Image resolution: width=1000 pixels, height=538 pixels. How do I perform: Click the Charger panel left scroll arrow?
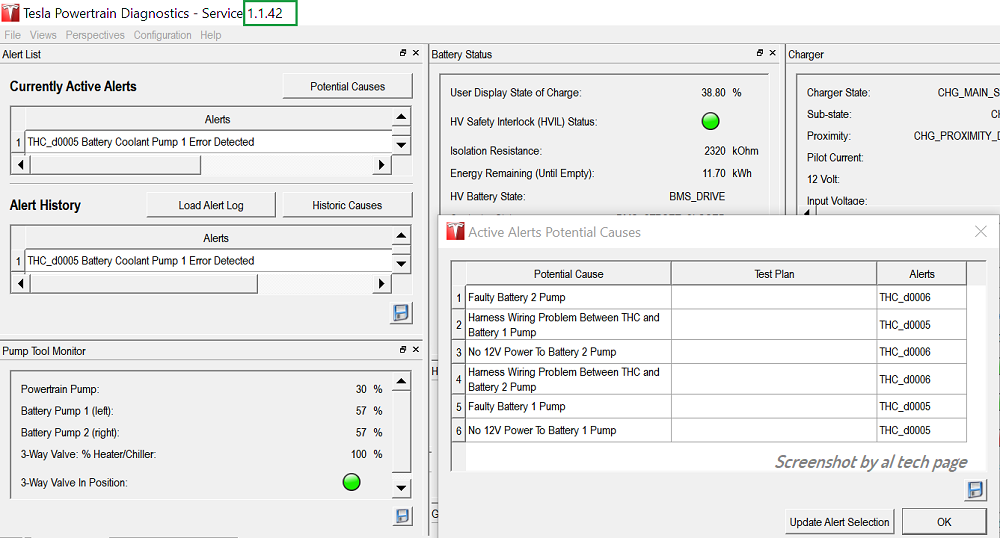[x=807, y=212]
